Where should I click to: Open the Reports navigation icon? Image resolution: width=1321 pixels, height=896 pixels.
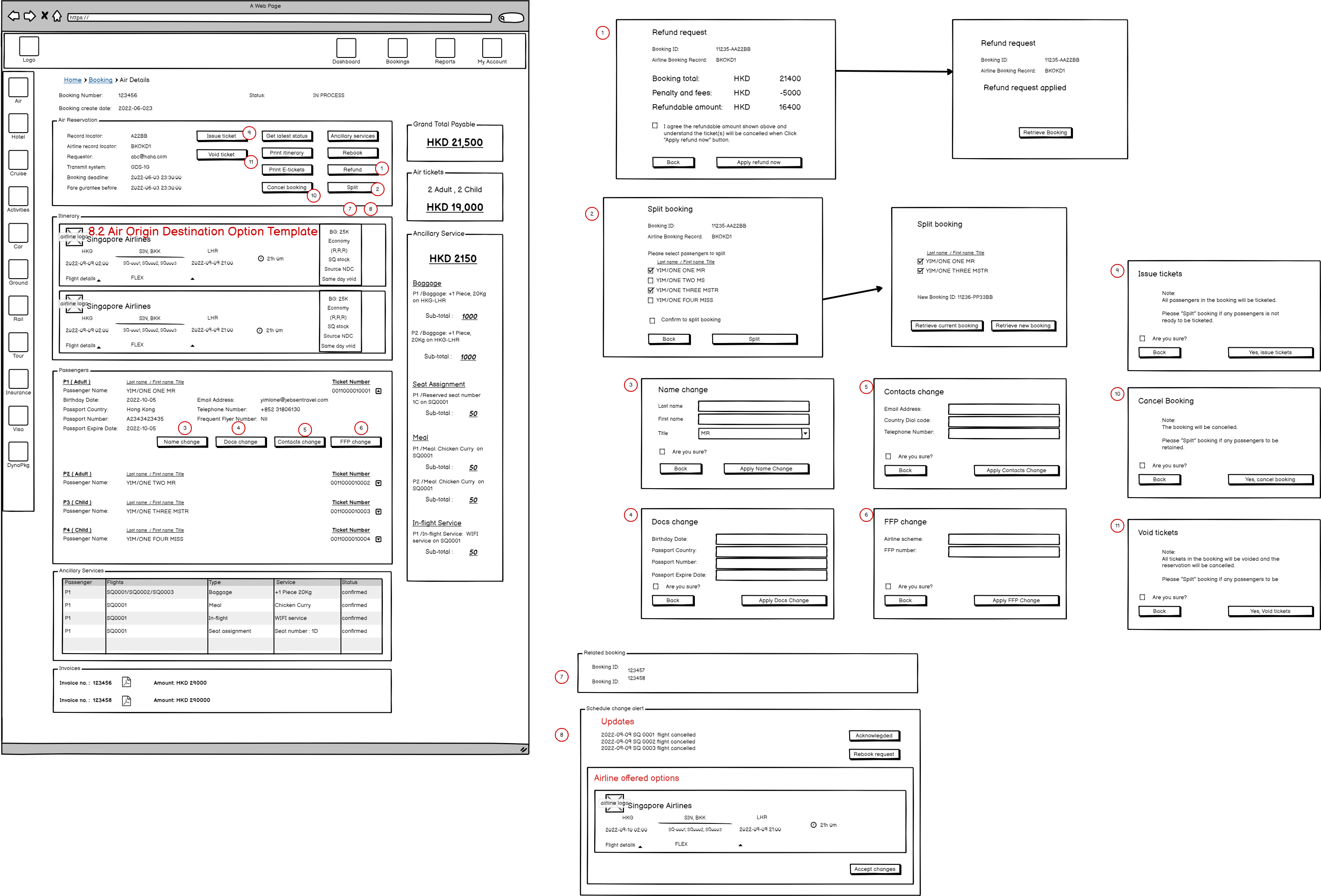445,48
